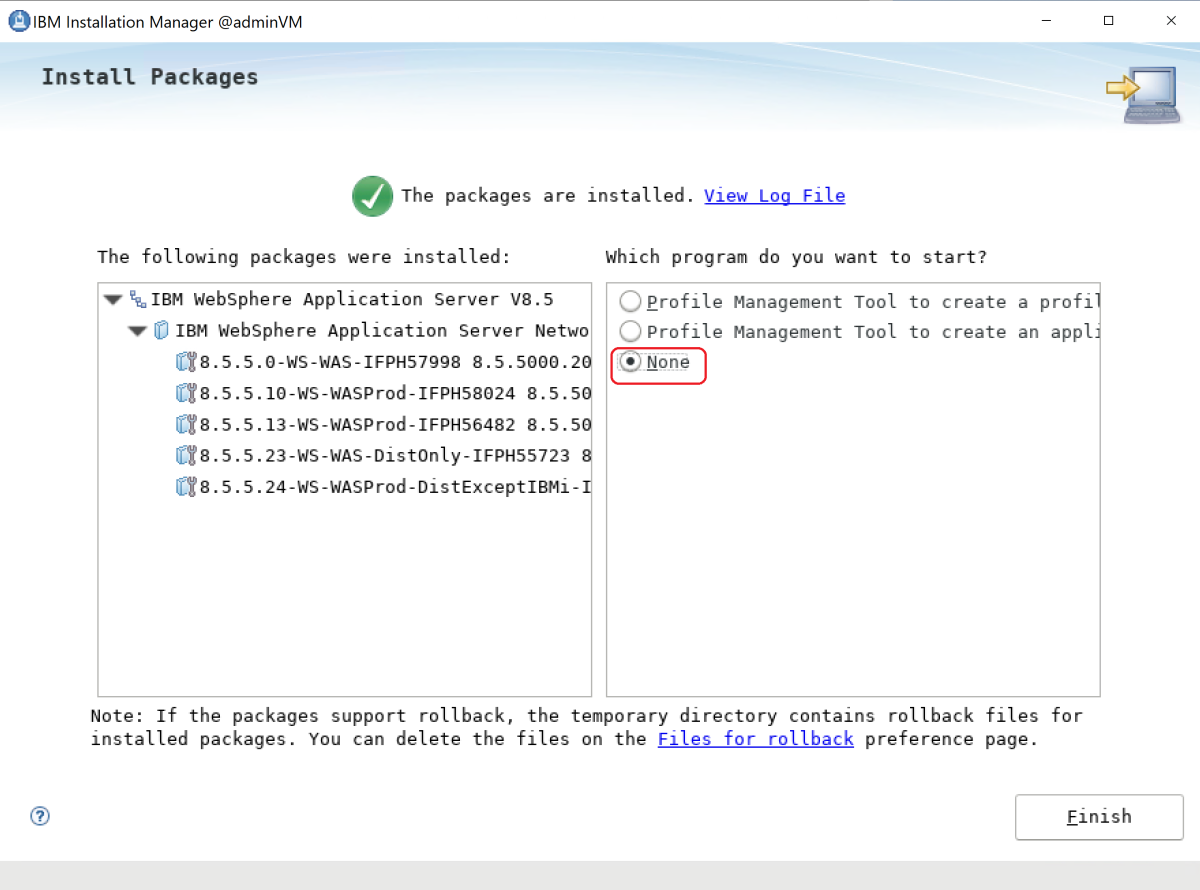
Task: Click the package icon beside 8.5.5.10-WS-WASProd-IFPH58024
Action: (186, 393)
